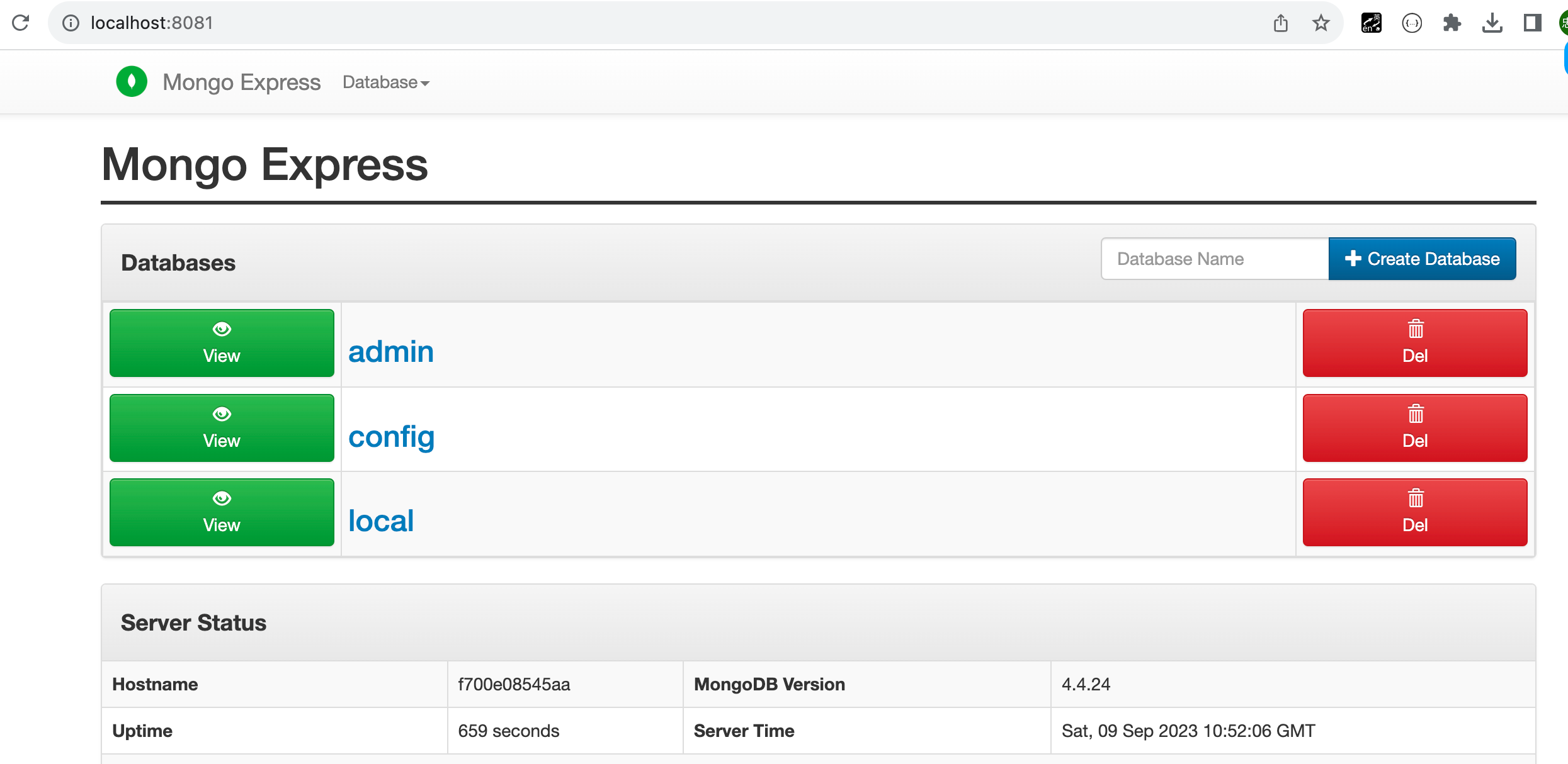Bookmark this page with the star icon
1568x764 pixels.
point(1321,23)
